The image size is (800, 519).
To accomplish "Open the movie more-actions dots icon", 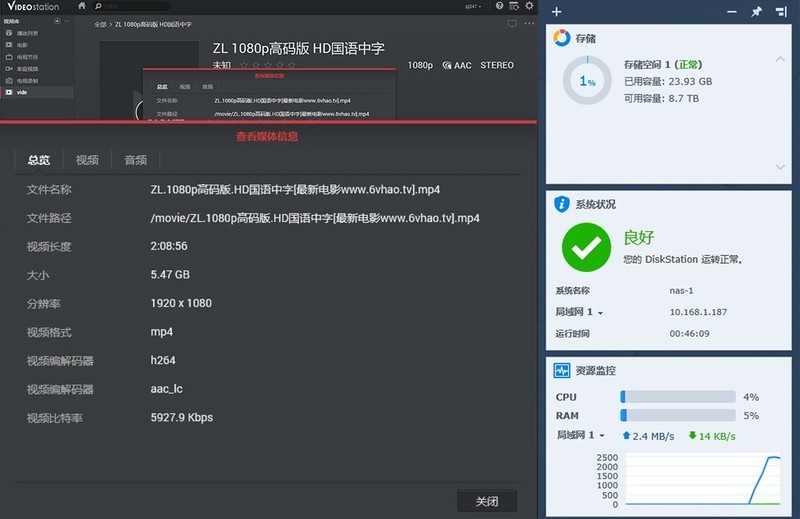I will 529,23.
